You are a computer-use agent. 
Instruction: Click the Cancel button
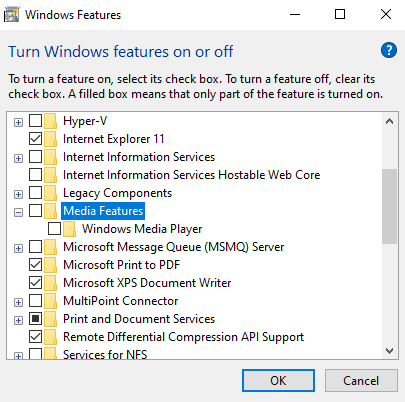[x=361, y=380]
